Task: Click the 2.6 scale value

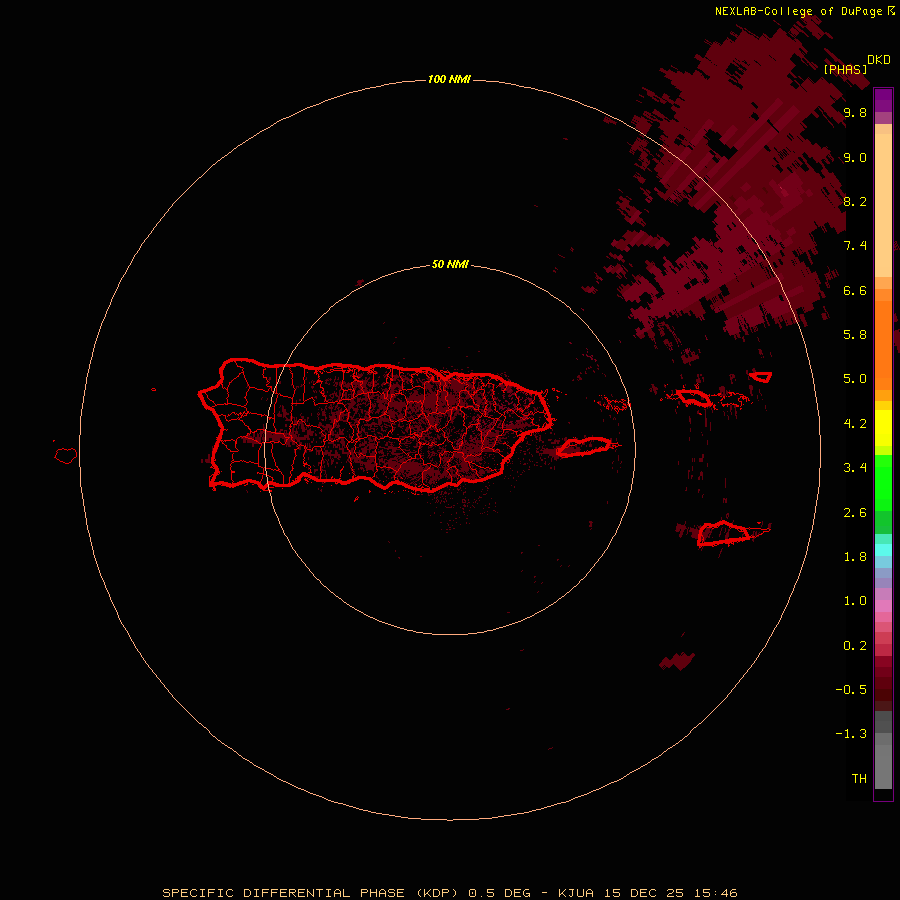Action: 855,512
